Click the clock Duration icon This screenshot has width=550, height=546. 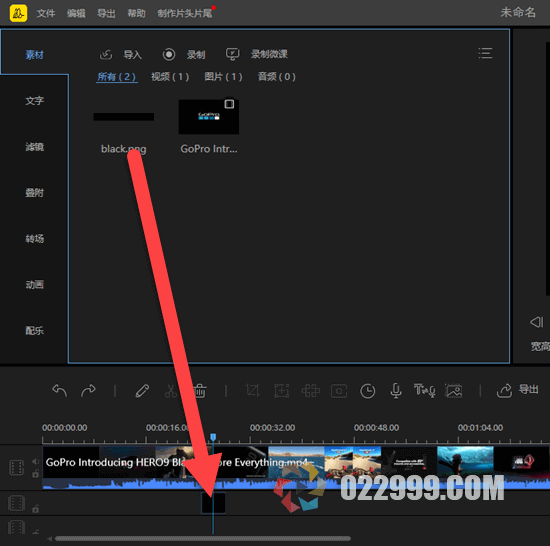[x=368, y=391]
